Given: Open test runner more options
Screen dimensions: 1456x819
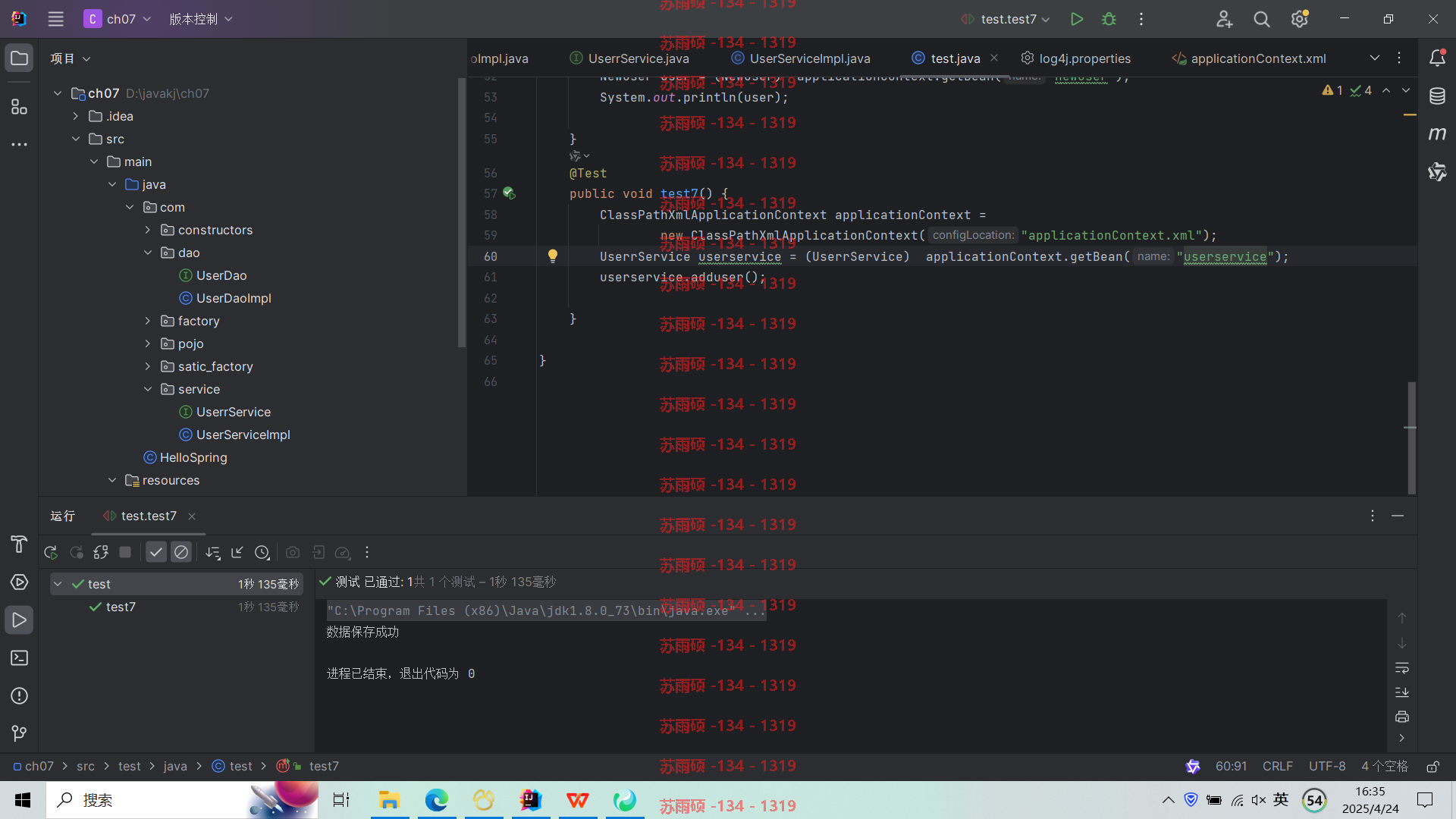Looking at the screenshot, I should [367, 553].
